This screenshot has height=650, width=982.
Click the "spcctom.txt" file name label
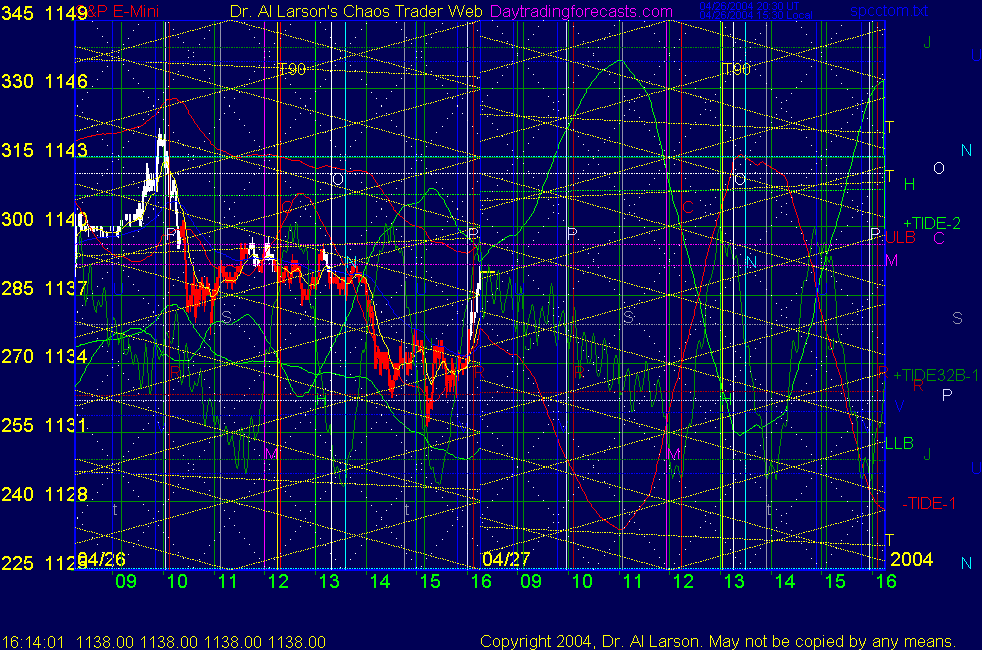click(889, 11)
